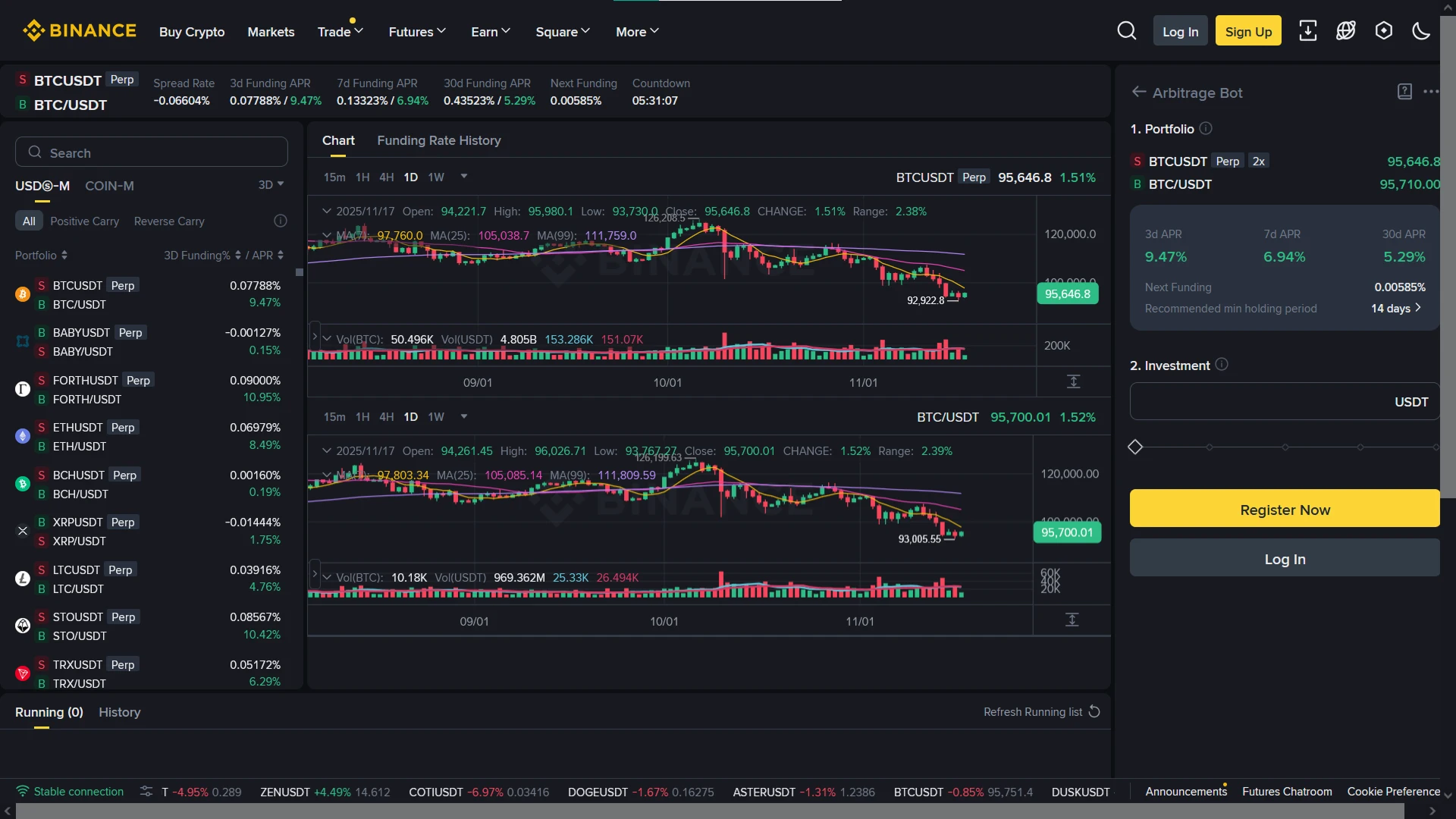Image resolution: width=1456 pixels, height=819 pixels.
Task: Open the search icon in the top bar
Action: click(x=1127, y=30)
